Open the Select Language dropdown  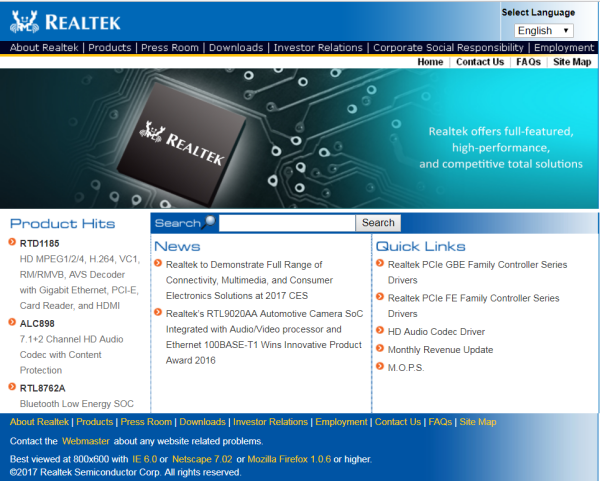click(544, 31)
